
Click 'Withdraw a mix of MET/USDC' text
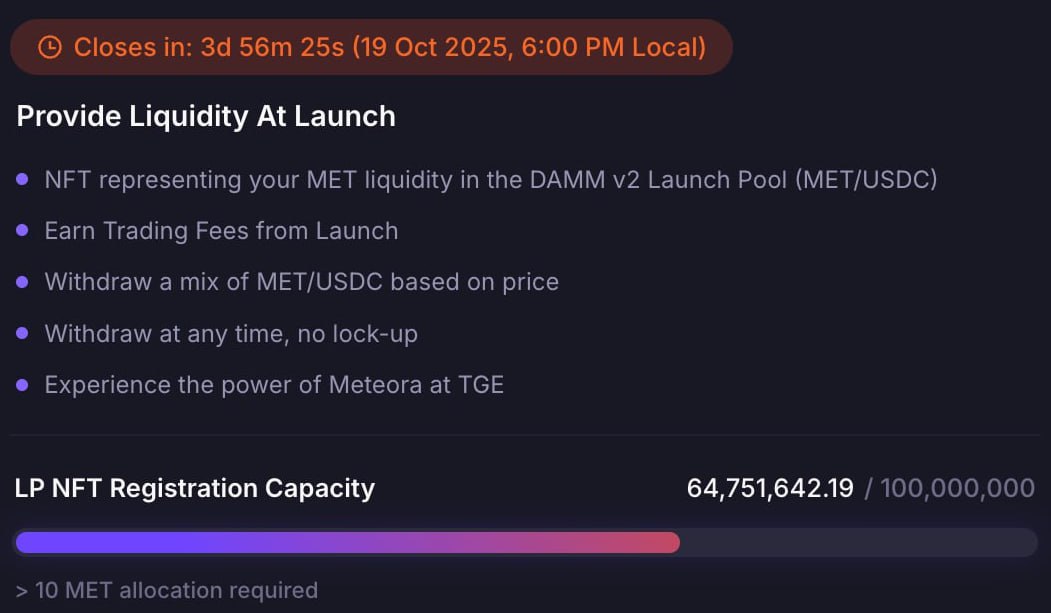(301, 282)
